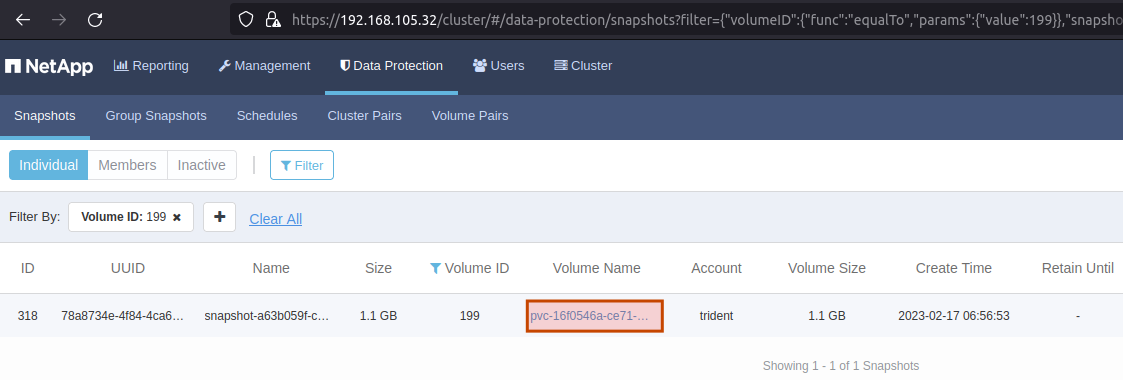
Task: Select the Inactive snapshots view
Action: coord(202,165)
